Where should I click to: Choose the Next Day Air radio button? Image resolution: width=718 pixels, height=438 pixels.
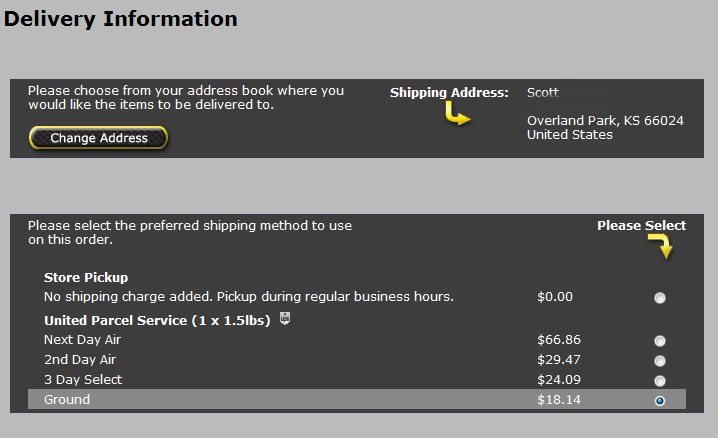[x=659, y=341]
